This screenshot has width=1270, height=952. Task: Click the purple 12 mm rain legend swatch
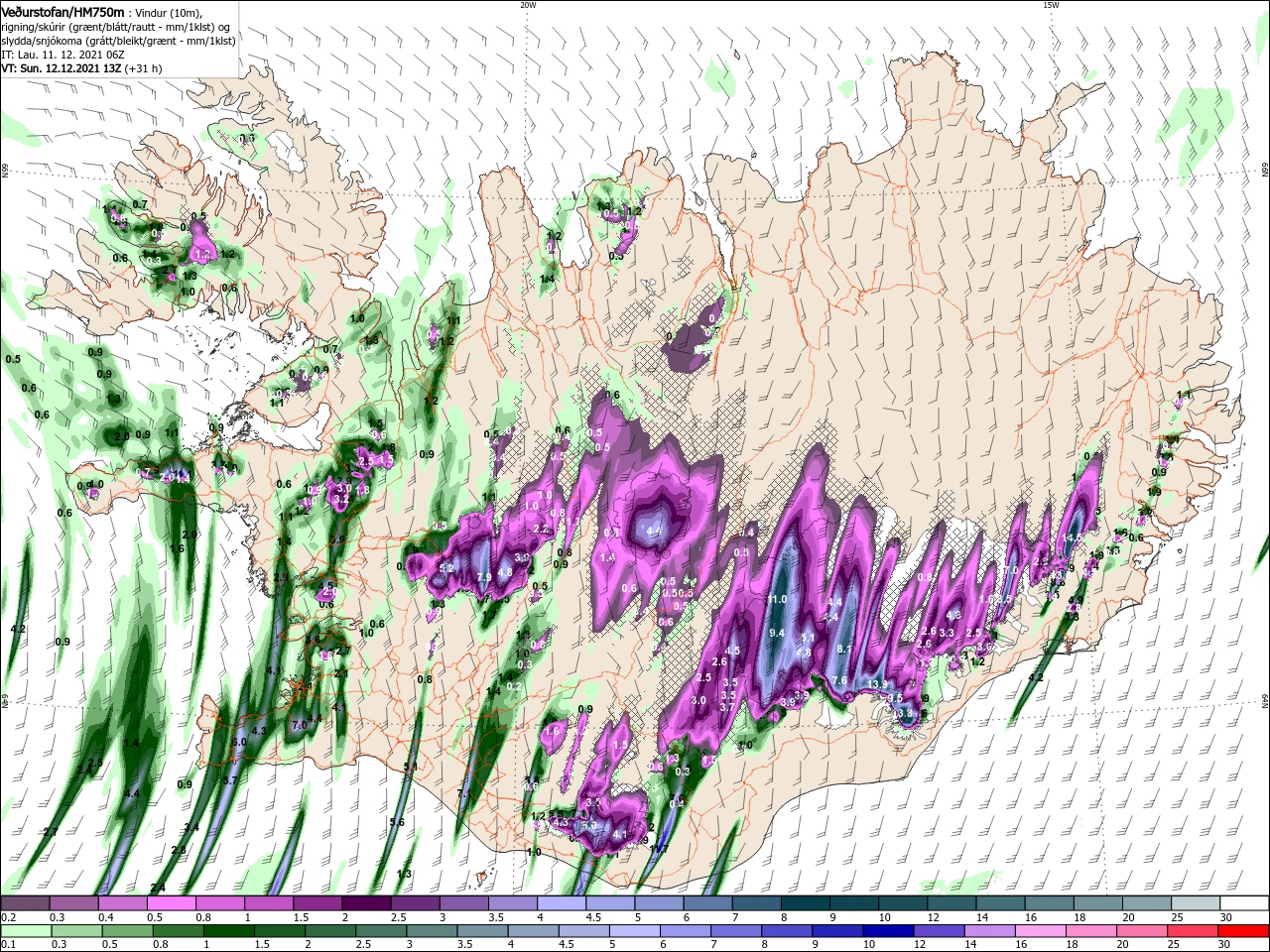938,931
